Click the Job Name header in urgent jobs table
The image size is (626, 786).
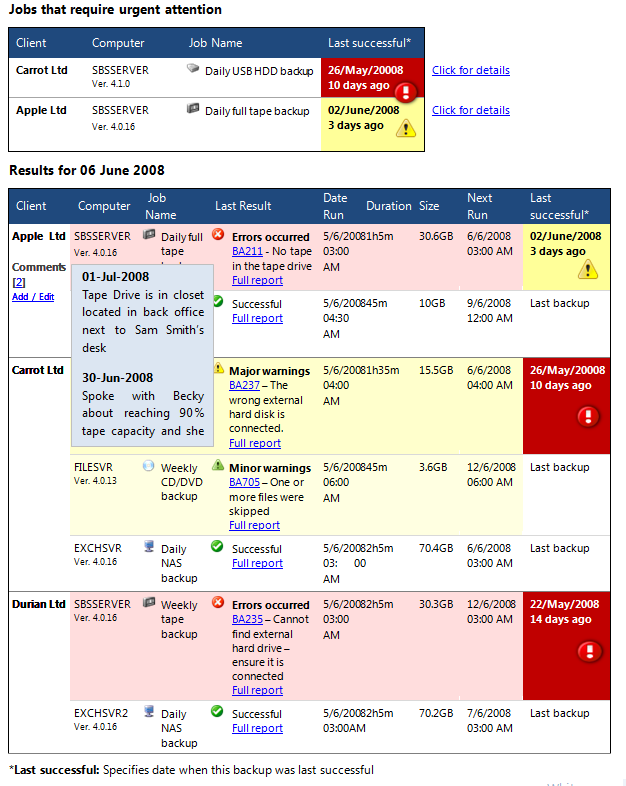tap(215, 43)
